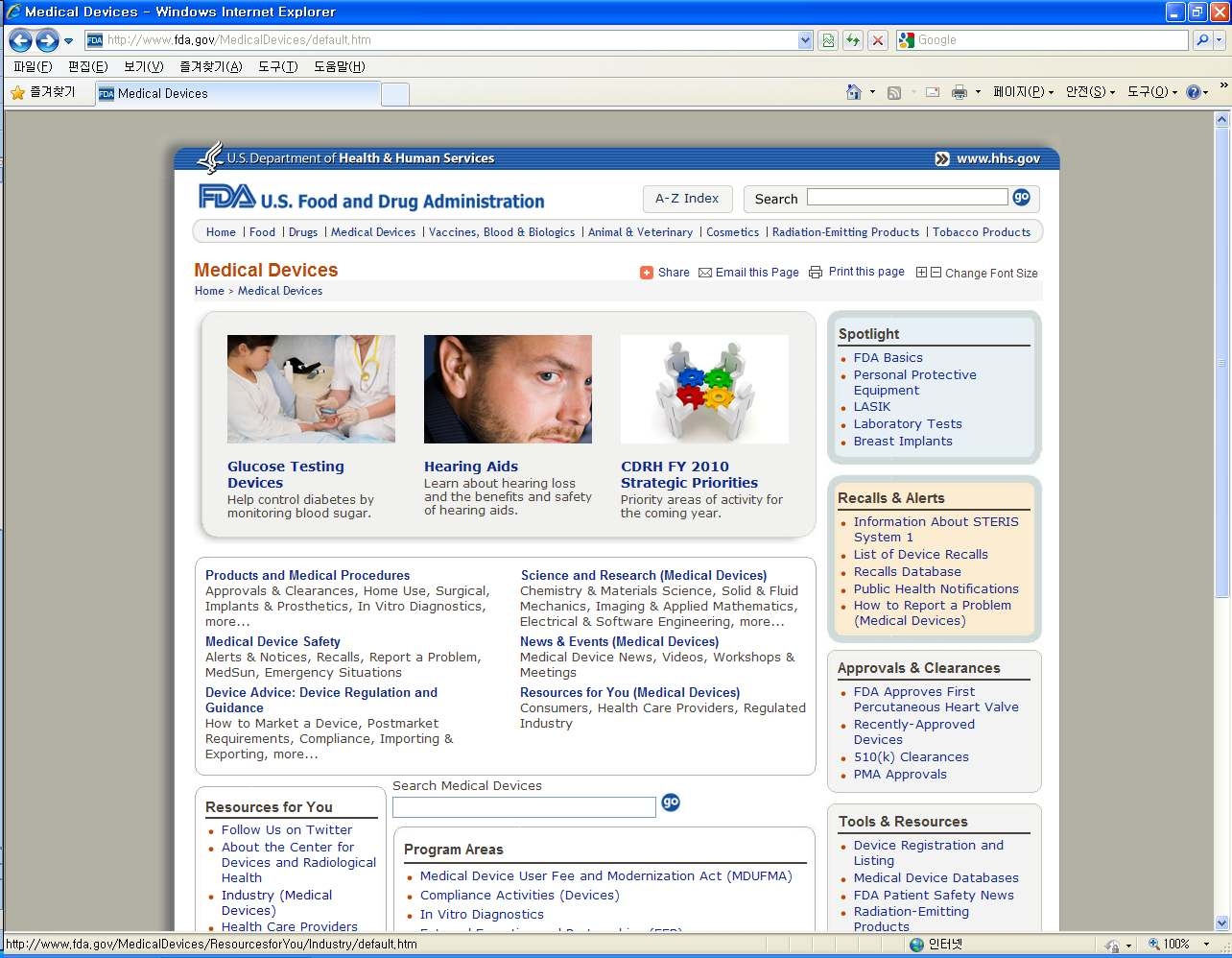
Task: Click the vertical page scrollbar thumb
Action: [1221, 363]
